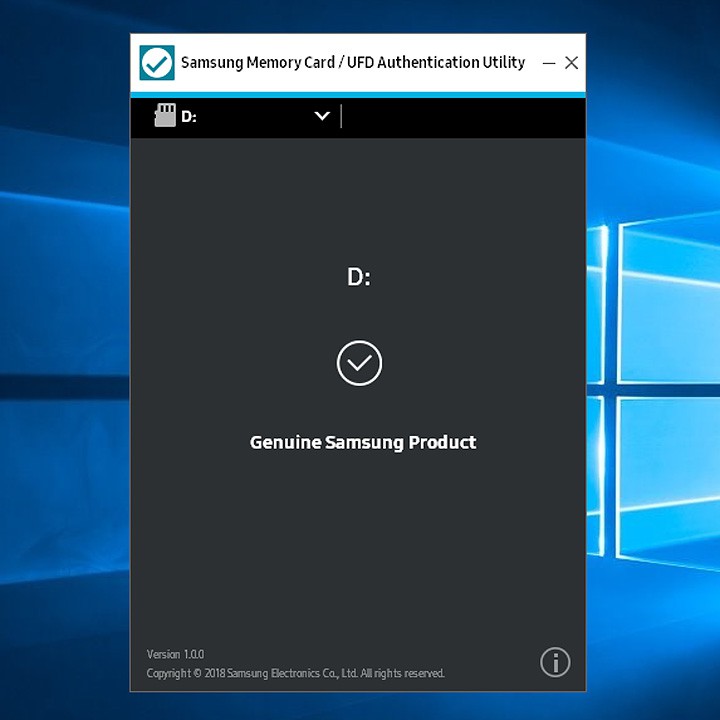Click the Samsung Electronics copyright notice
This screenshot has width=720, height=720.
click(x=295, y=673)
